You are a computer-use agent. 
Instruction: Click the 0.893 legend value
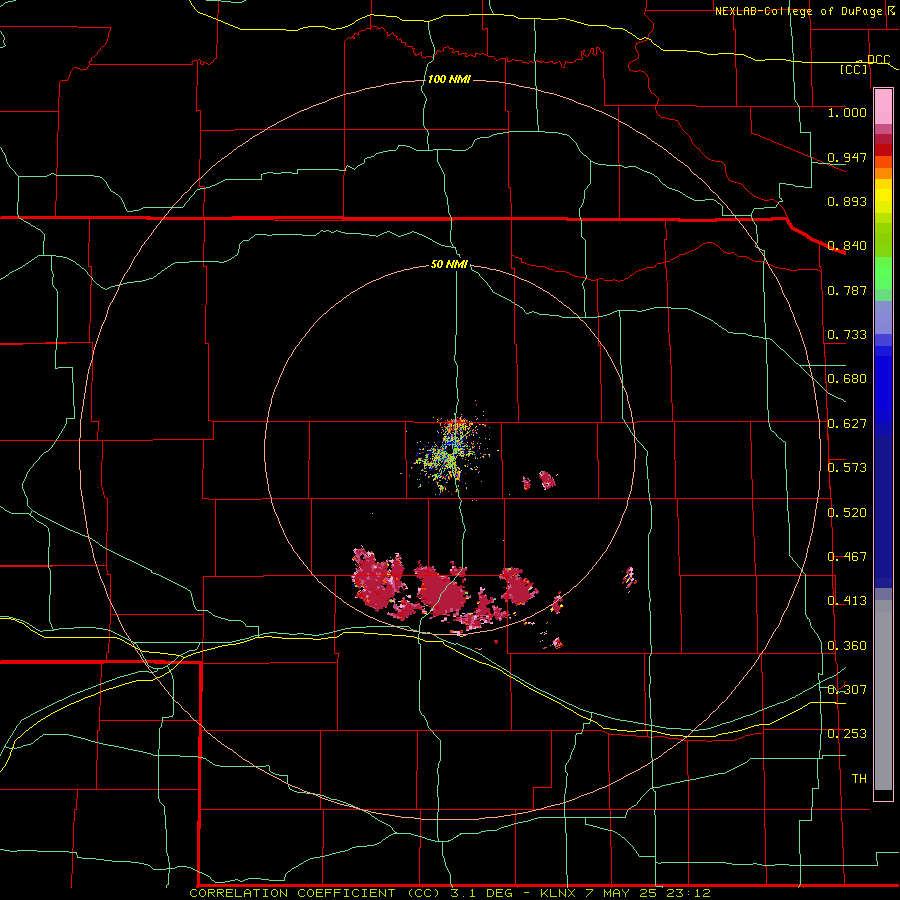point(847,201)
